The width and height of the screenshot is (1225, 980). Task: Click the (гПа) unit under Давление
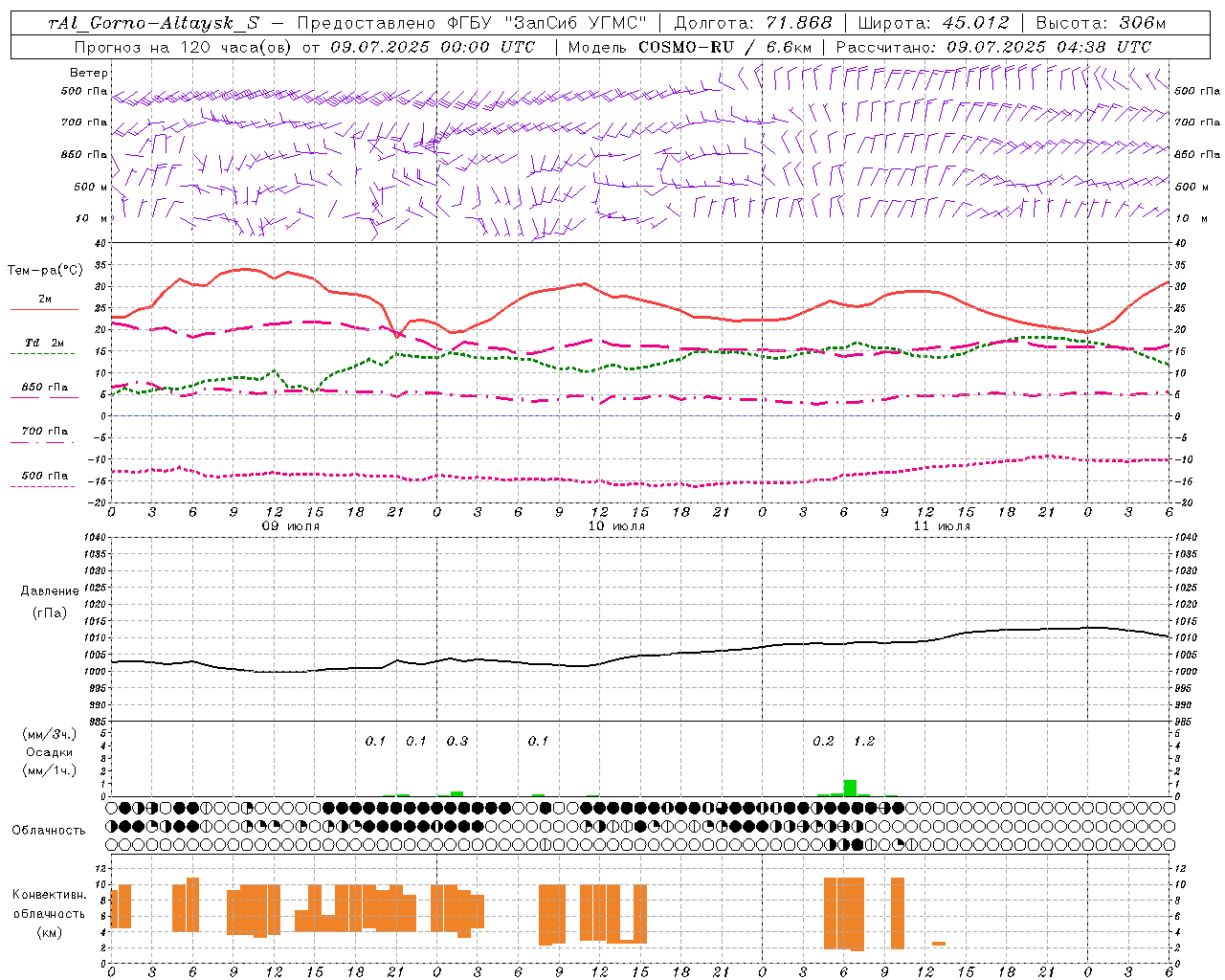tap(50, 613)
